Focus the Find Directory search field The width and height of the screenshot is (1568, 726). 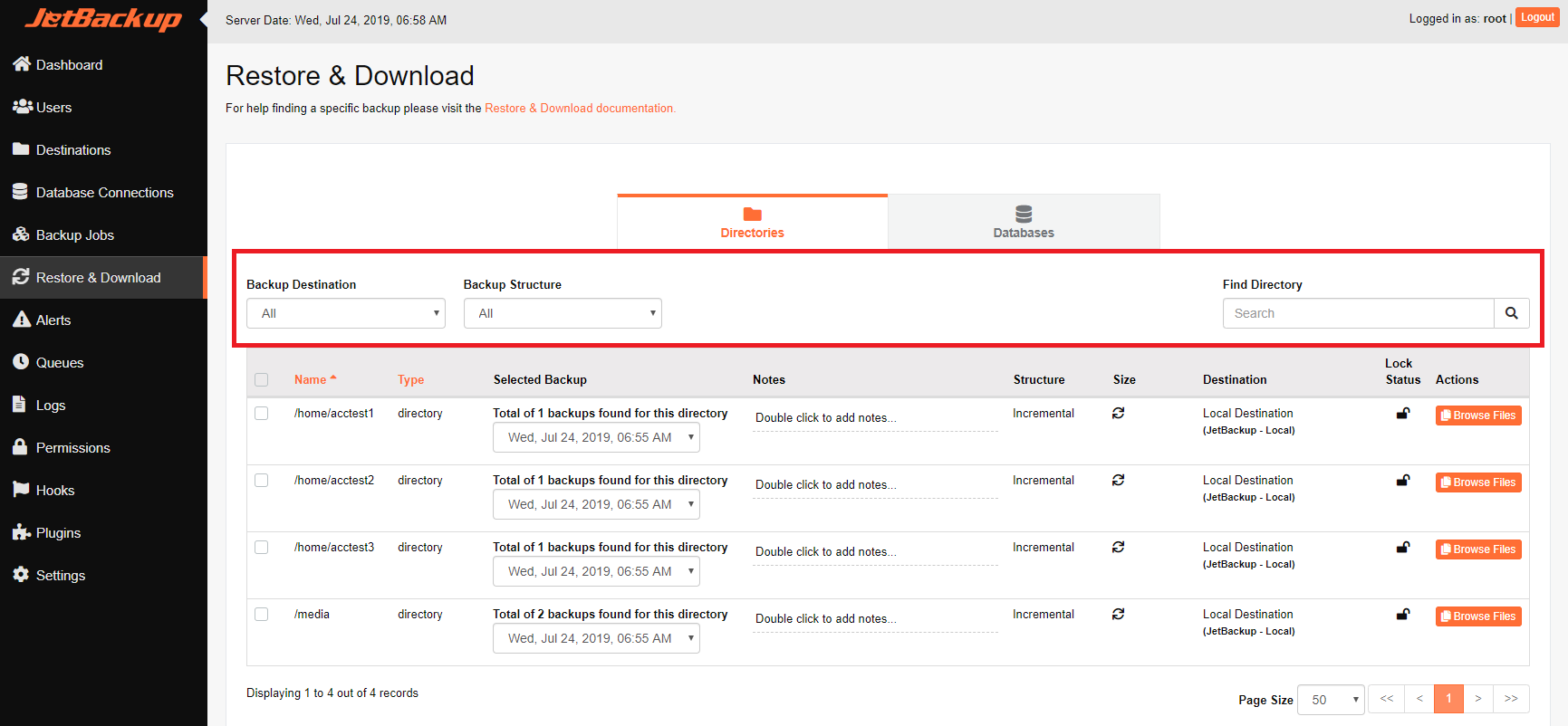coord(1358,313)
